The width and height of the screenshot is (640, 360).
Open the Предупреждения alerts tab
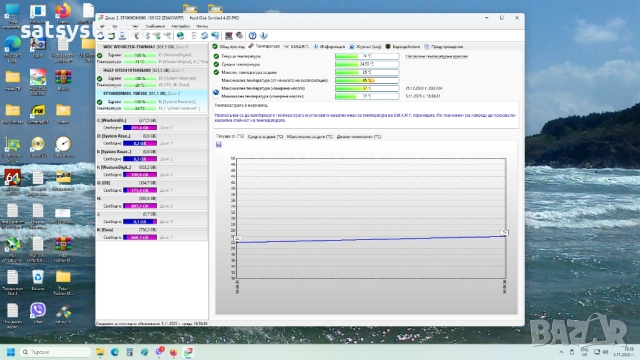tap(443, 47)
